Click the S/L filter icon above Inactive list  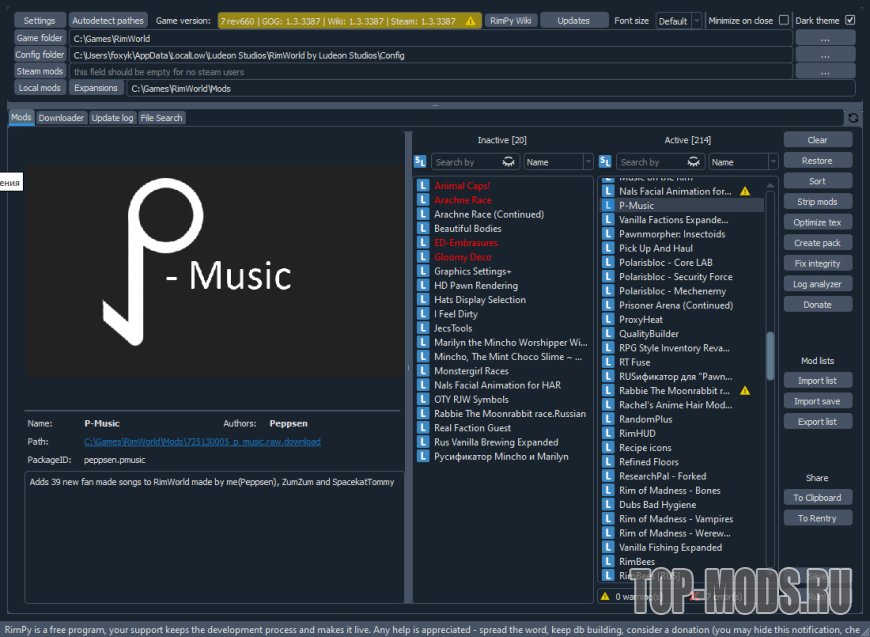pos(421,161)
